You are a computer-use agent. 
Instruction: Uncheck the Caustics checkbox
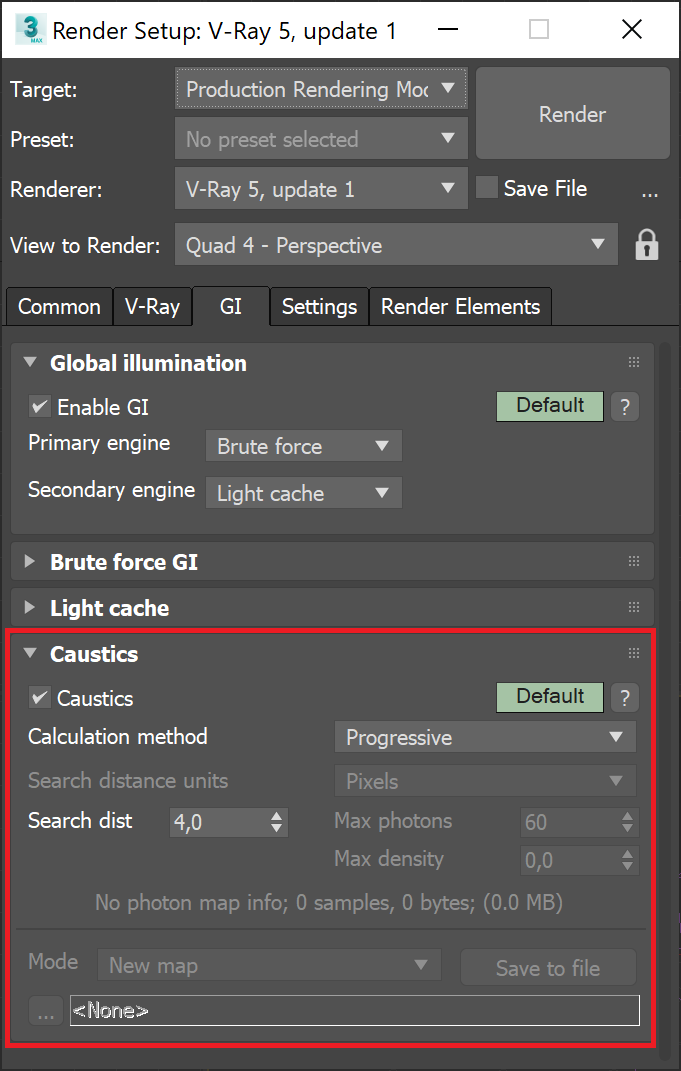click(40, 698)
